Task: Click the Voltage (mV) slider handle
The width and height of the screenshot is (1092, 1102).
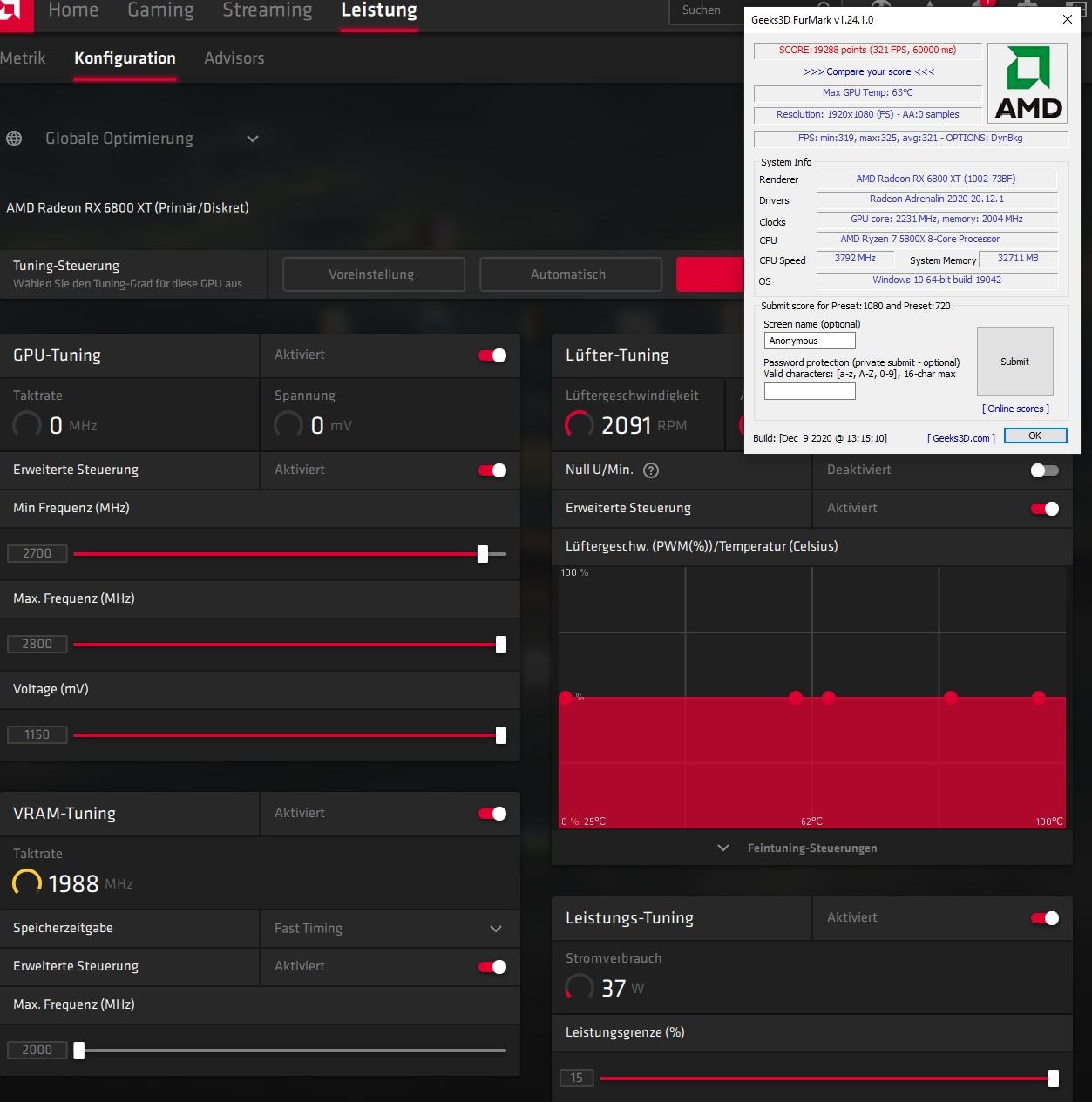Action: pos(501,735)
